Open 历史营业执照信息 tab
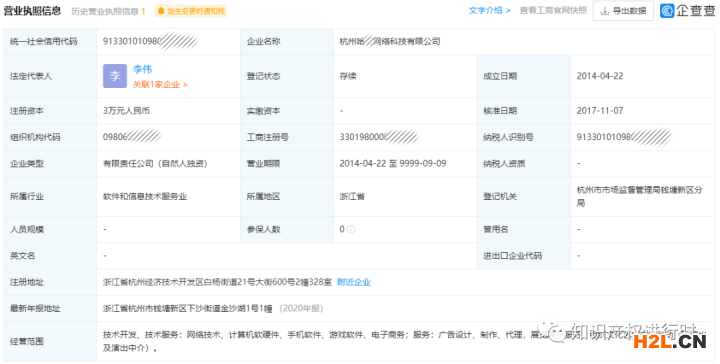This screenshot has height=364, width=720. point(108,11)
